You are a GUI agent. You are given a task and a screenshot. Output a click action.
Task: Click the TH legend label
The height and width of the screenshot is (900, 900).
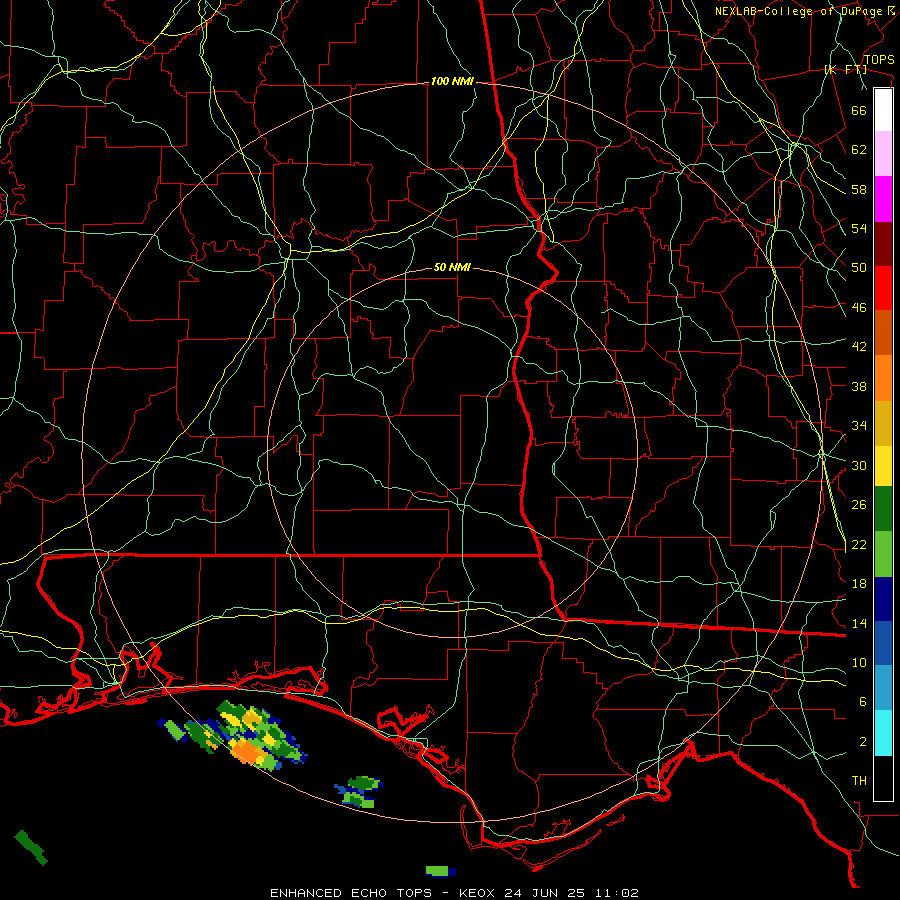[x=859, y=781]
